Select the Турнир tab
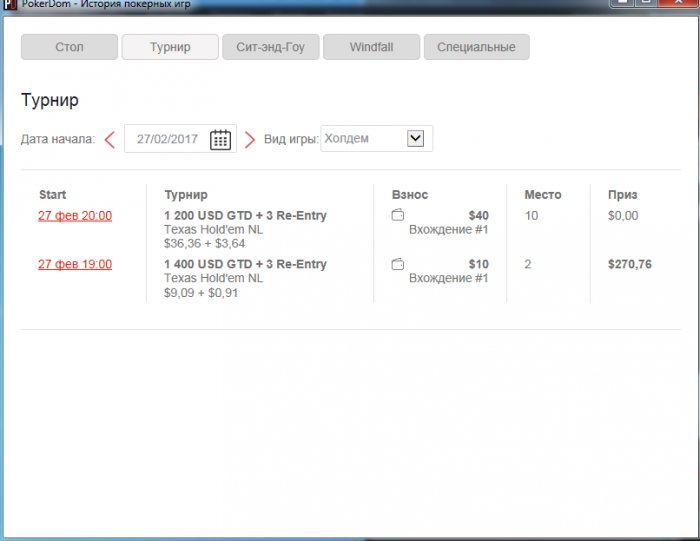Viewport: 700px width, 541px height. [x=170, y=47]
